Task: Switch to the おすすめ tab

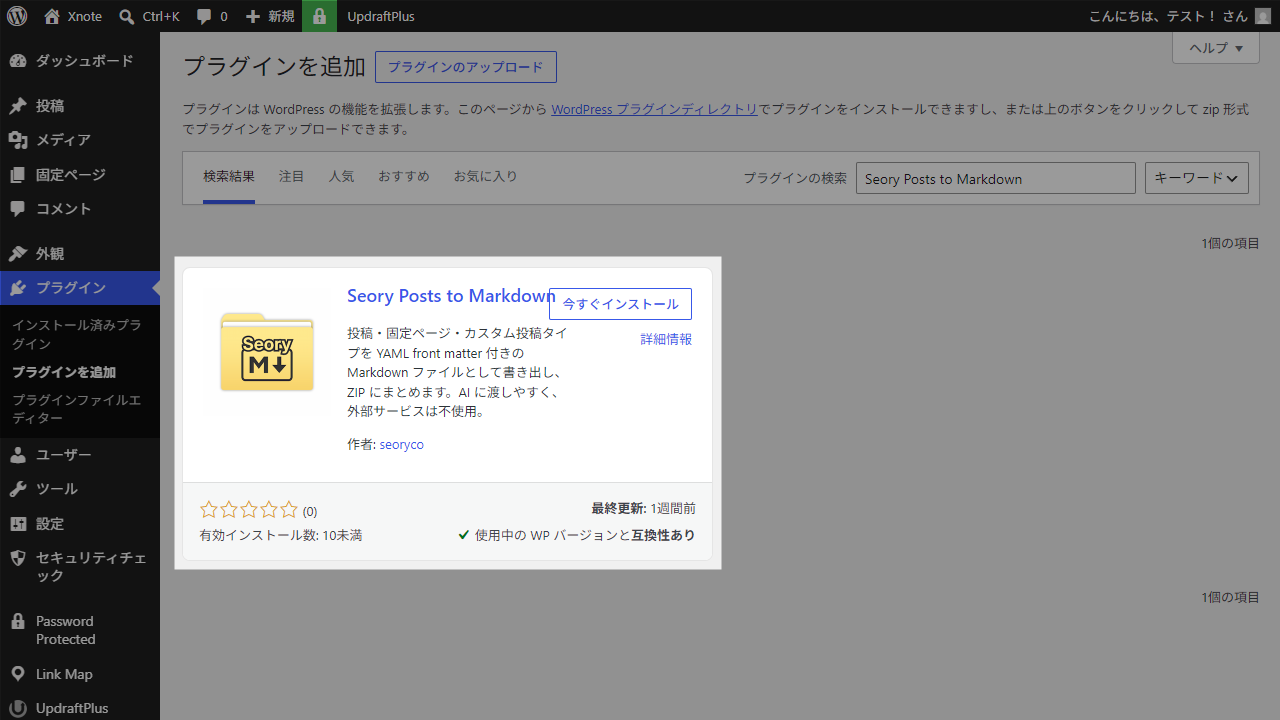Action: pos(404,177)
